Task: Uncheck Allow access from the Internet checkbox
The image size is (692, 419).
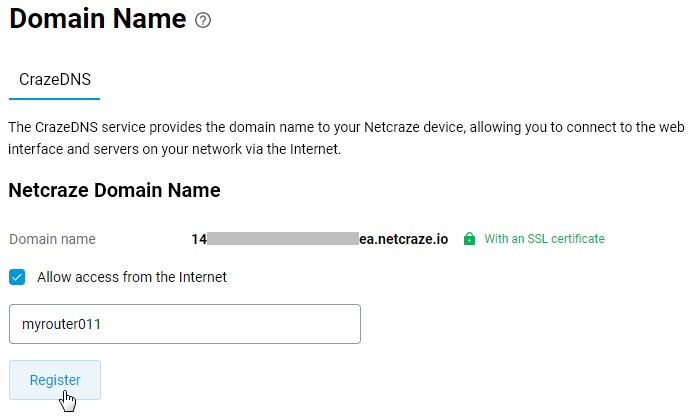Action: pyautogui.click(x=17, y=277)
